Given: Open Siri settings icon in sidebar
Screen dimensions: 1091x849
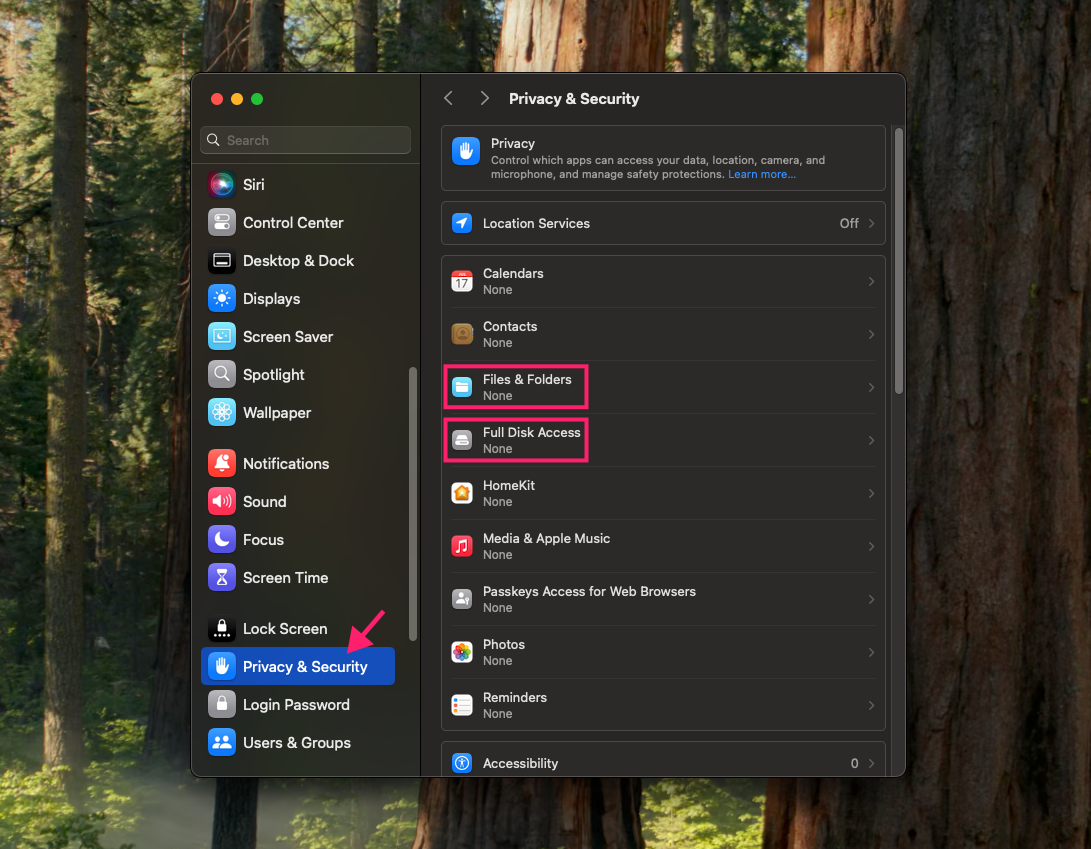Looking at the screenshot, I should coord(221,184).
